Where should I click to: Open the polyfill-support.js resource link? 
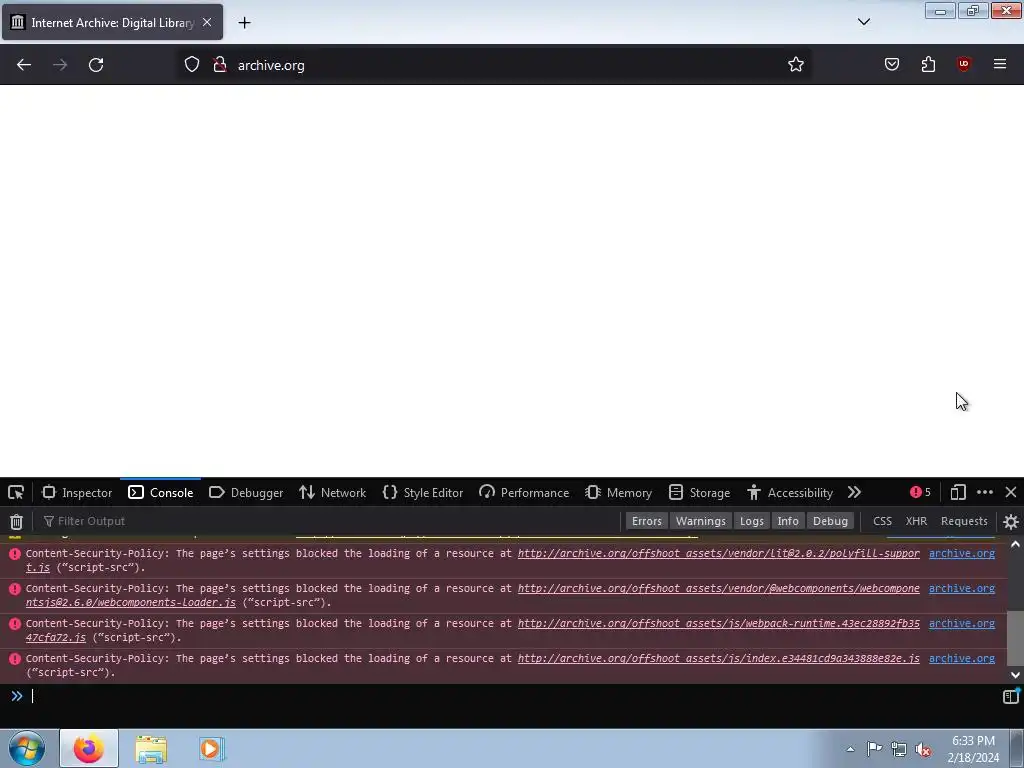pyautogui.click(x=718, y=554)
